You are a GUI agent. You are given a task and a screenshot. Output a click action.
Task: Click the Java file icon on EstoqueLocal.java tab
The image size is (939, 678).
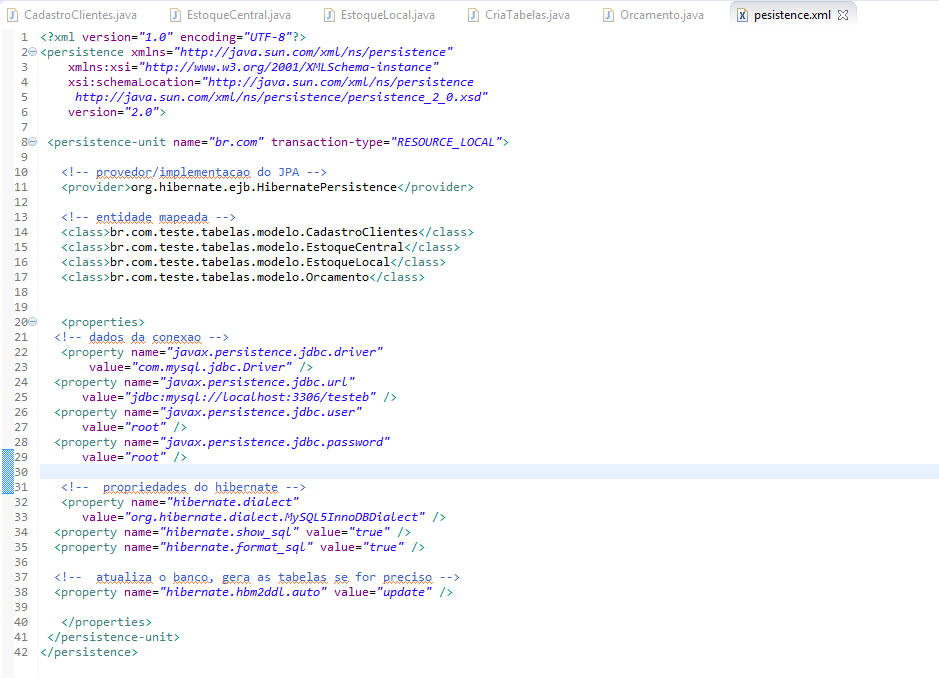point(329,15)
